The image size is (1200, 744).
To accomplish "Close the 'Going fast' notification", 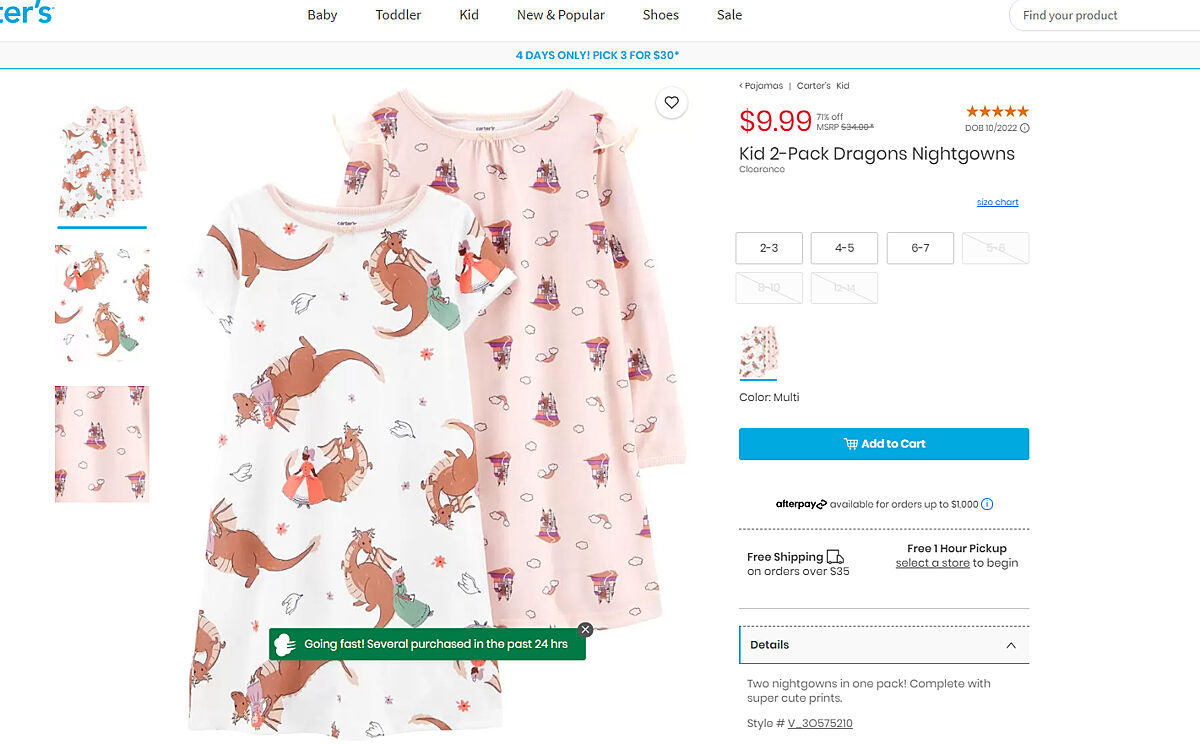I will [x=585, y=629].
